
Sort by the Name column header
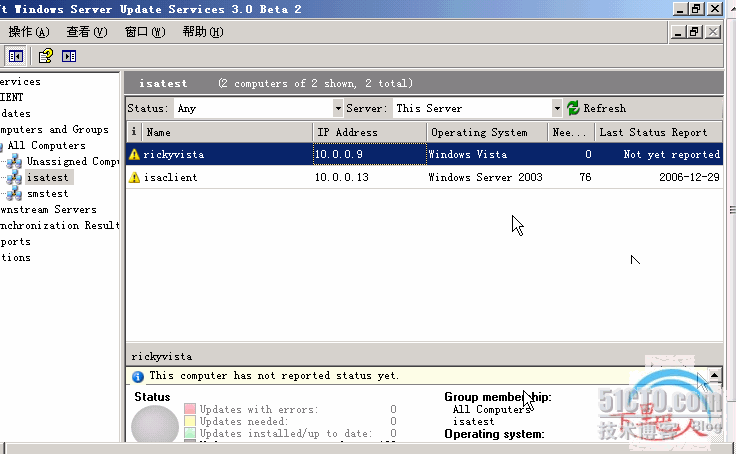pyautogui.click(x=227, y=132)
